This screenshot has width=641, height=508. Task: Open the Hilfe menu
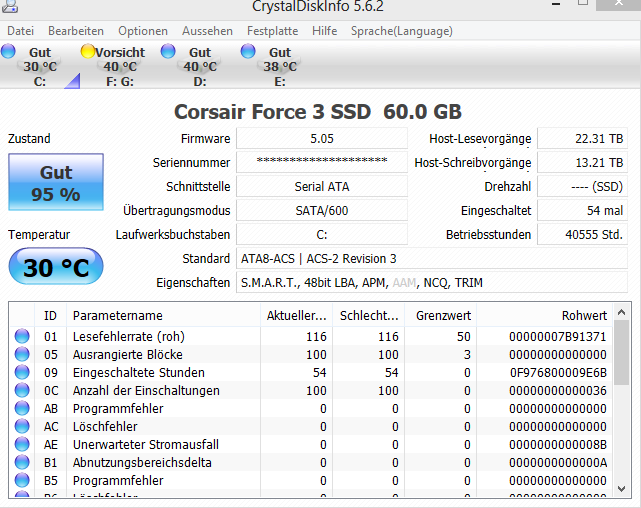click(324, 31)
